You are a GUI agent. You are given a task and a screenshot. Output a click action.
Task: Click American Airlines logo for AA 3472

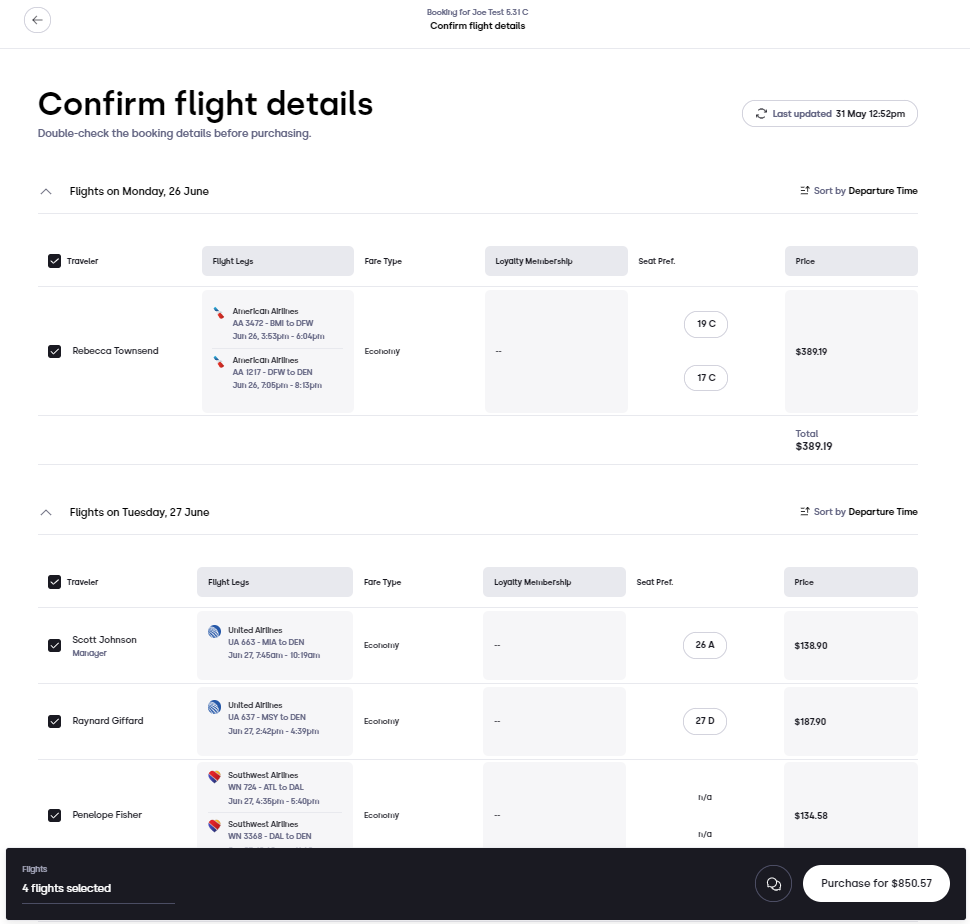(x=218, y=313)
